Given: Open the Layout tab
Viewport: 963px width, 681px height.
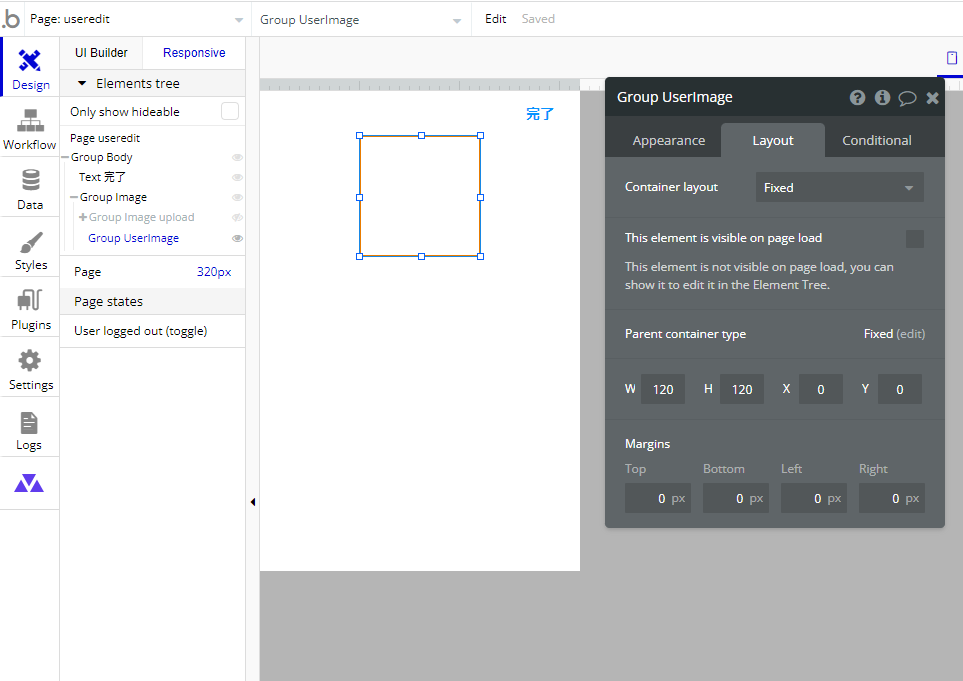Looking at the screenshot, I should click(773, 141).
